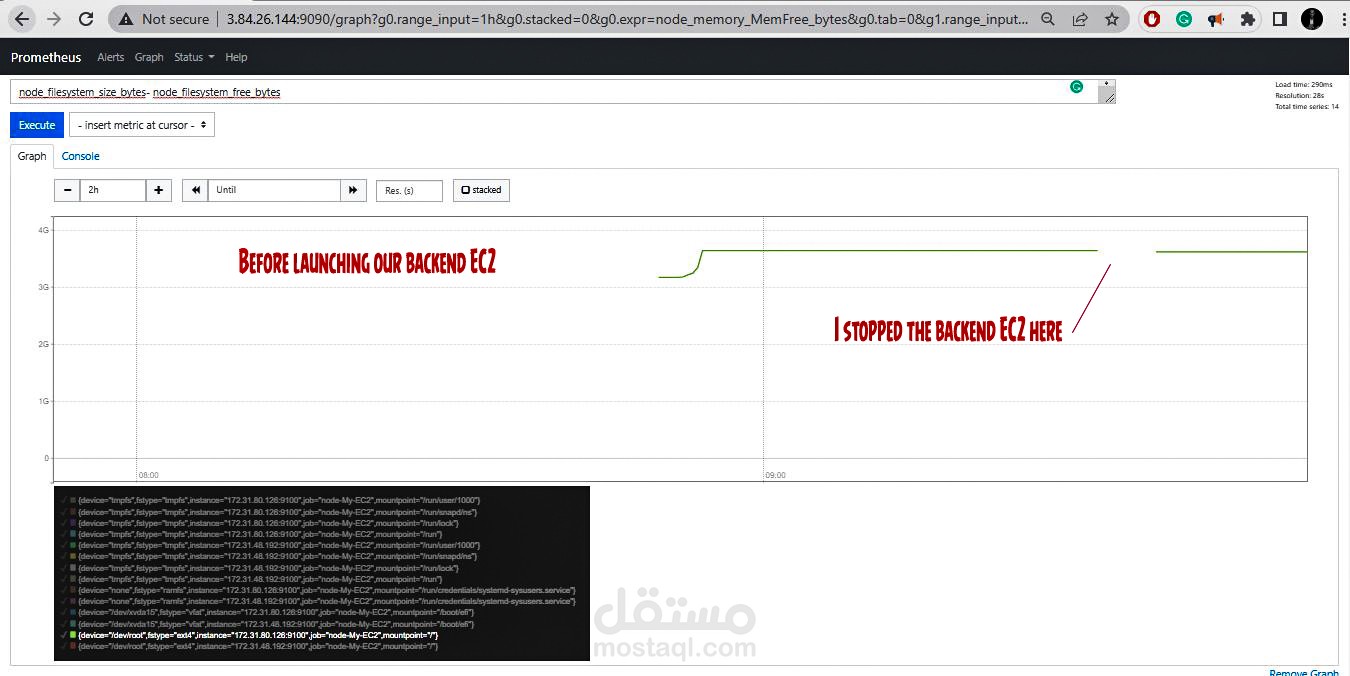Screen dimensions: 1350x676
Task: Click the Res. (s) resolution field
Action: coord(409,190)
